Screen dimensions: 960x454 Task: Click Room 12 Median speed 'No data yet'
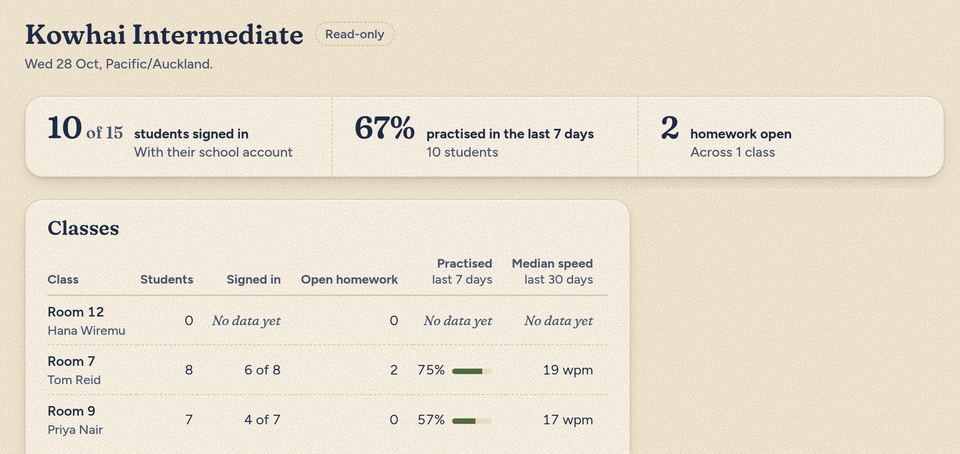pyautogui.click(x=558, y=321)
